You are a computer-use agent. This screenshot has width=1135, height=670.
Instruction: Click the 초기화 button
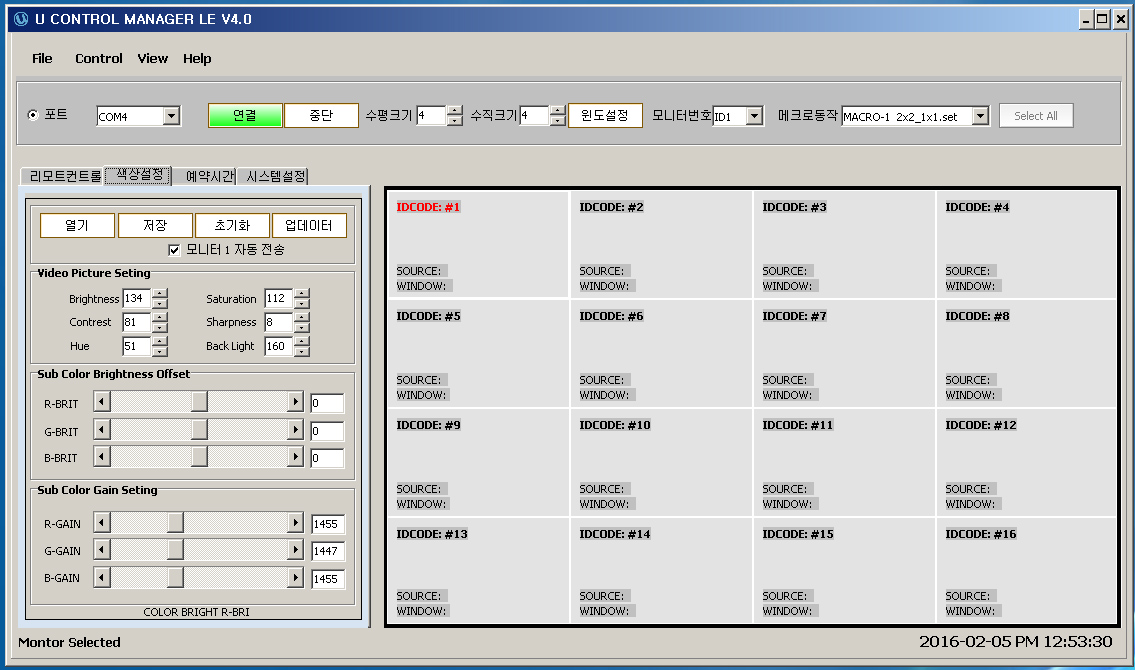(232, 225)
